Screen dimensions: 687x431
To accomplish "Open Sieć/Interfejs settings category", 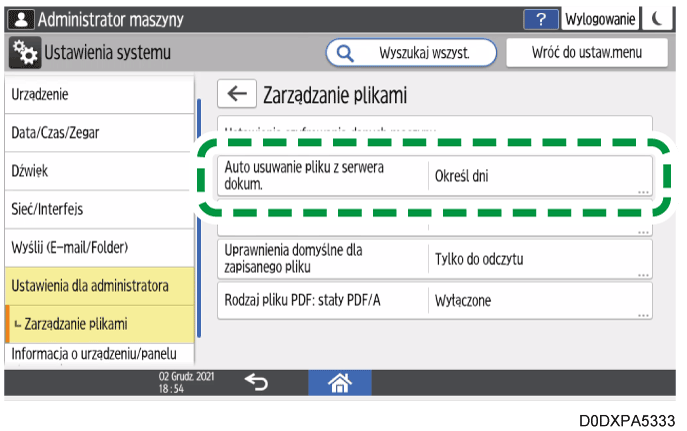I will pos(97,209).
